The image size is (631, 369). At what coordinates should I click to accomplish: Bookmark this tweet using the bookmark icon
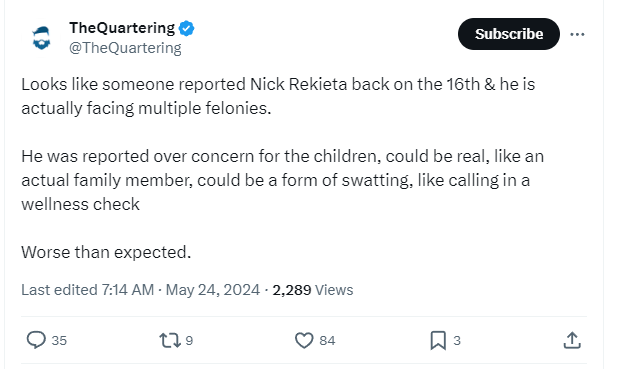click(438, 340)
